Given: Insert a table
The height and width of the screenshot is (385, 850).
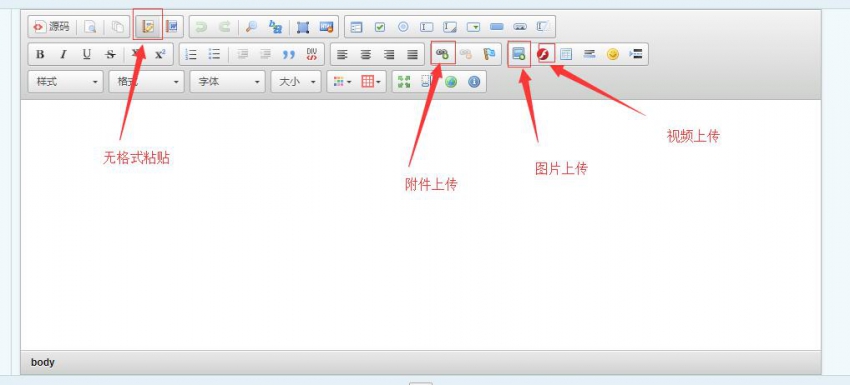Looking at the screenshot, I should (566, 54).
